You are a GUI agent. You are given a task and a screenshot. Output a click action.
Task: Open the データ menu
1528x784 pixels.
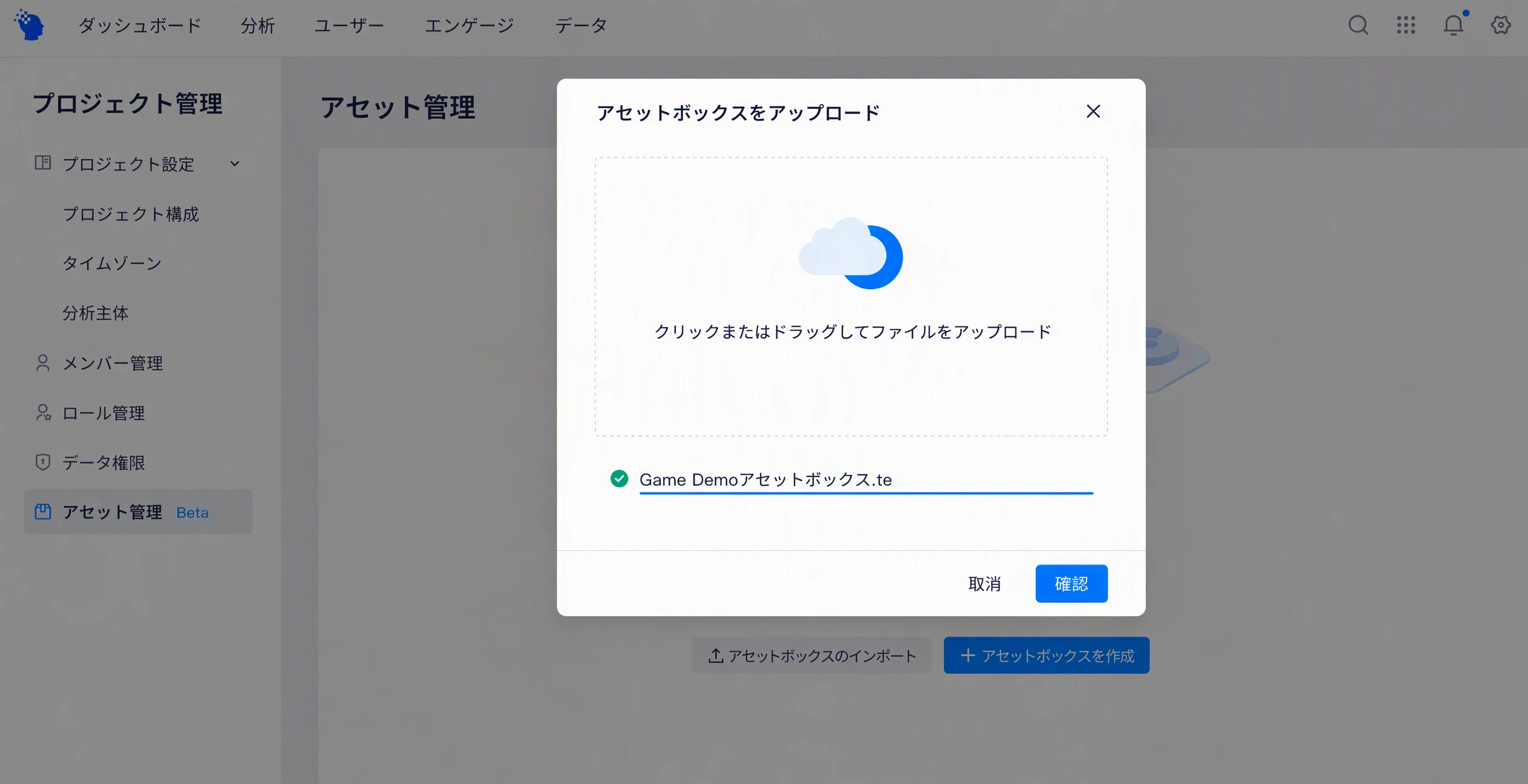point(580,26)
